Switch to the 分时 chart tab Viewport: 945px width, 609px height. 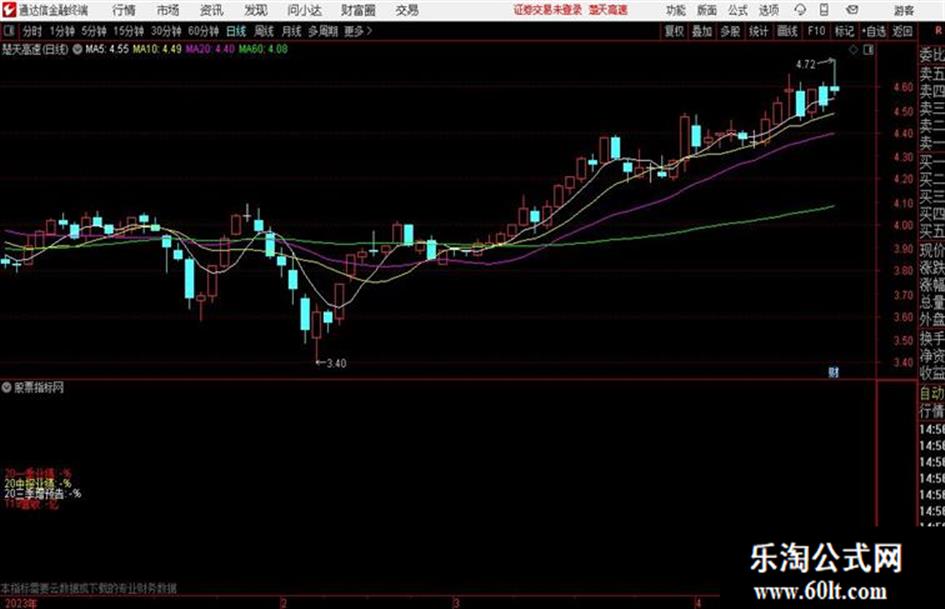pos(32,31)
